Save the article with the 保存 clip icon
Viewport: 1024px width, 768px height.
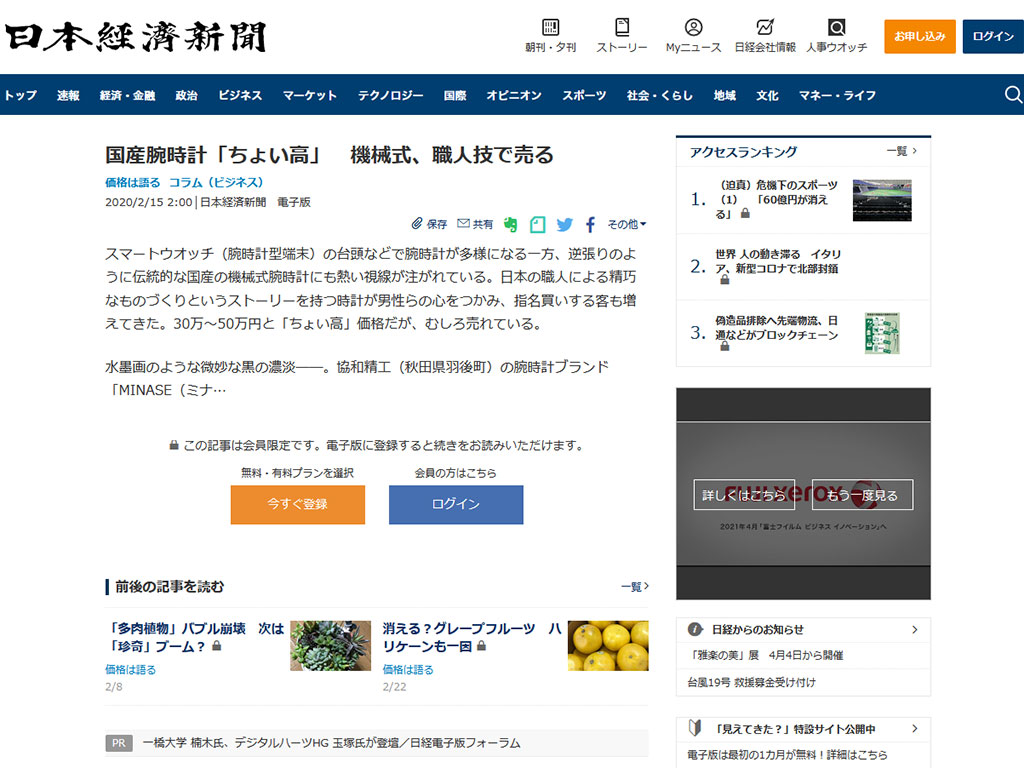[428, 224]
